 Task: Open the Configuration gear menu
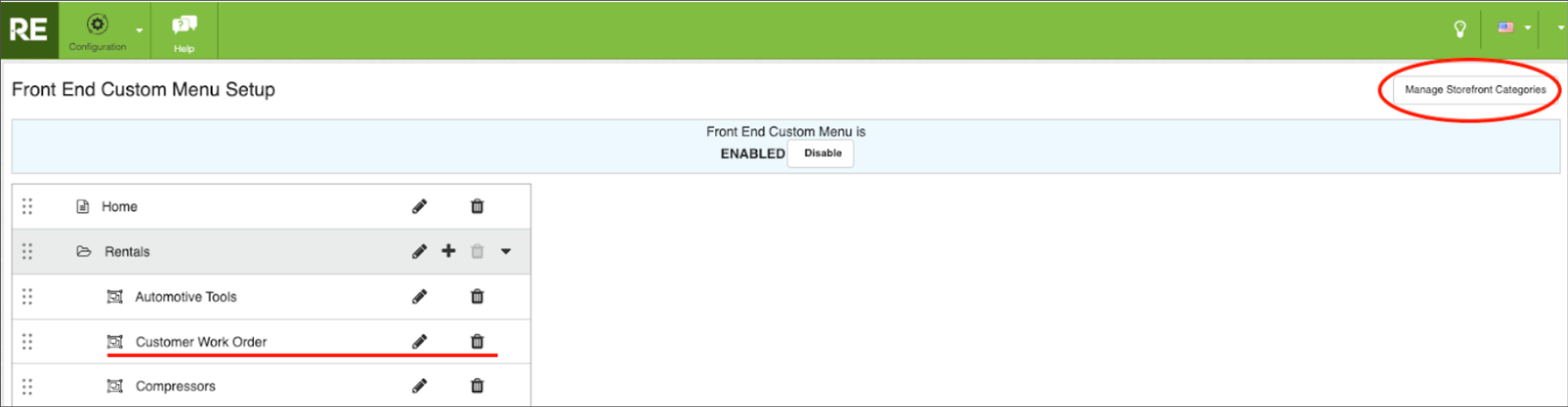(x=98, y=30)
